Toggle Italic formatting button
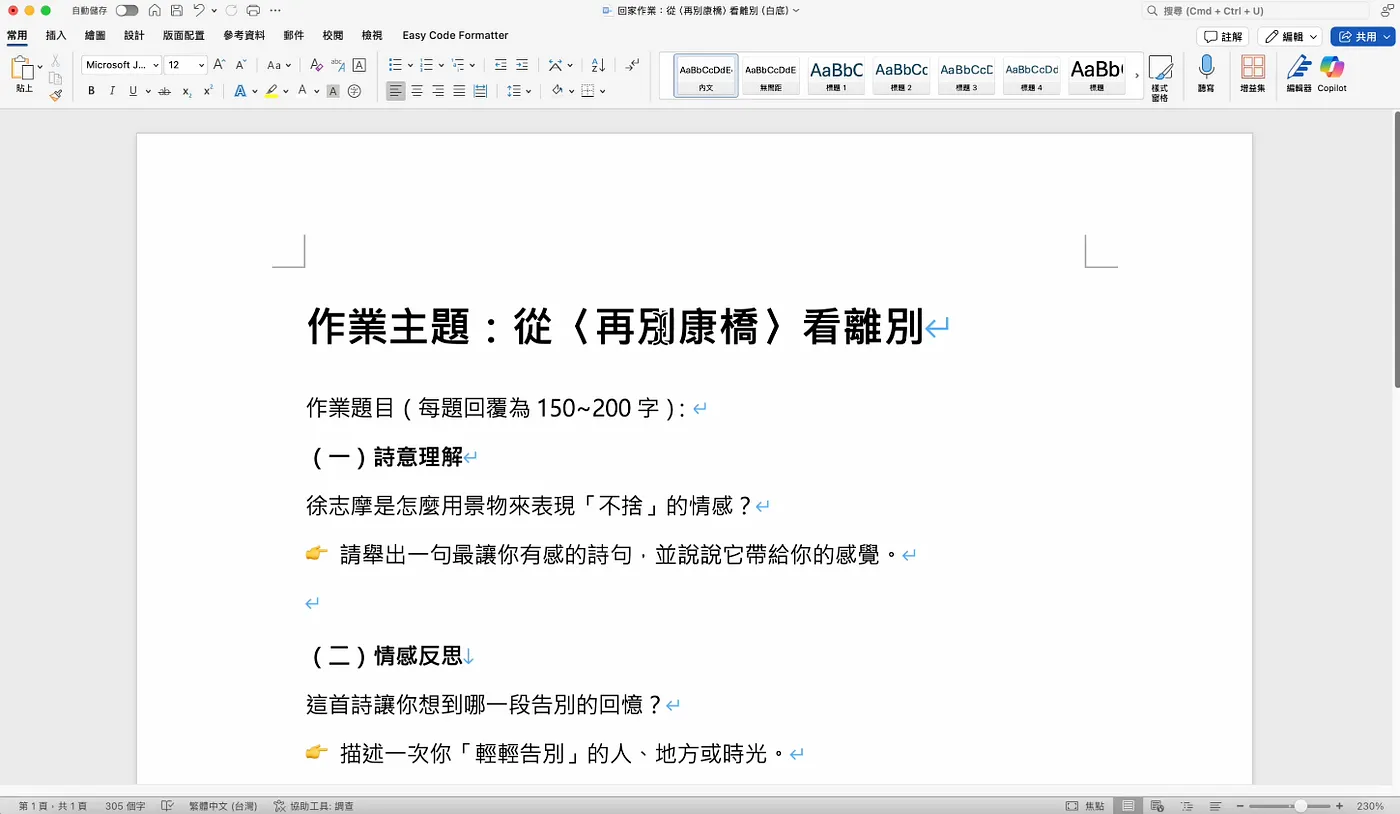1400x814 pixels. tap(112, 91)
